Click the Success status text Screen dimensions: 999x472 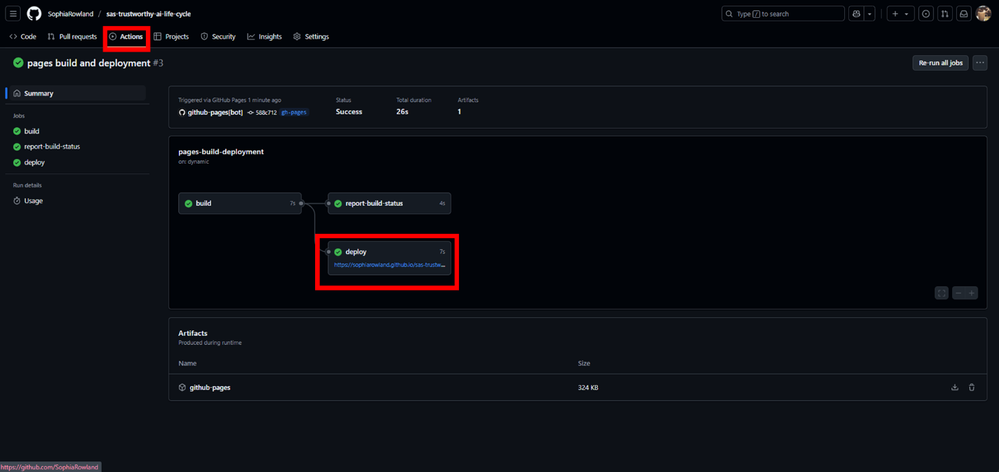pos(349,112)
